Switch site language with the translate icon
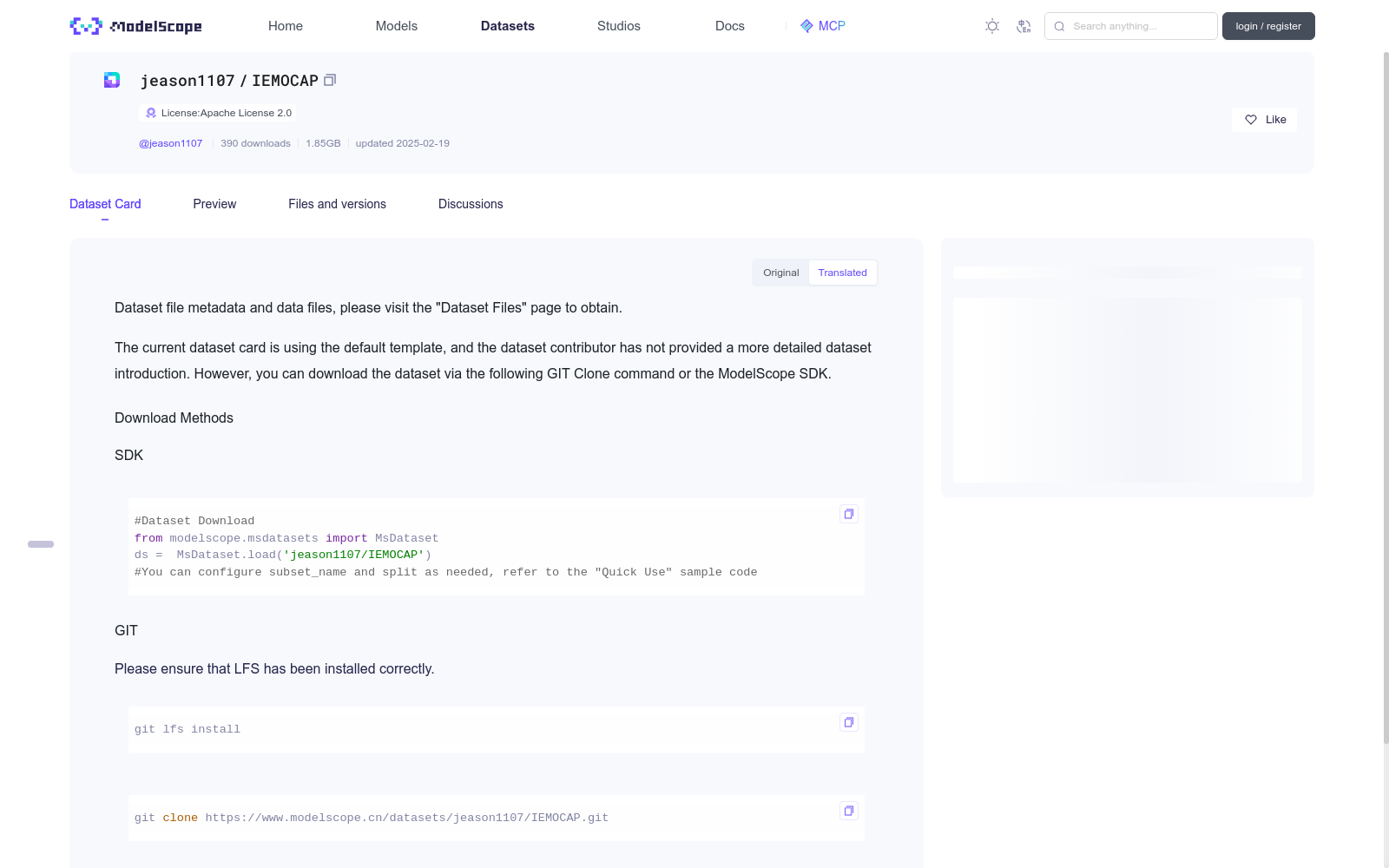 tap(1024, 26)
